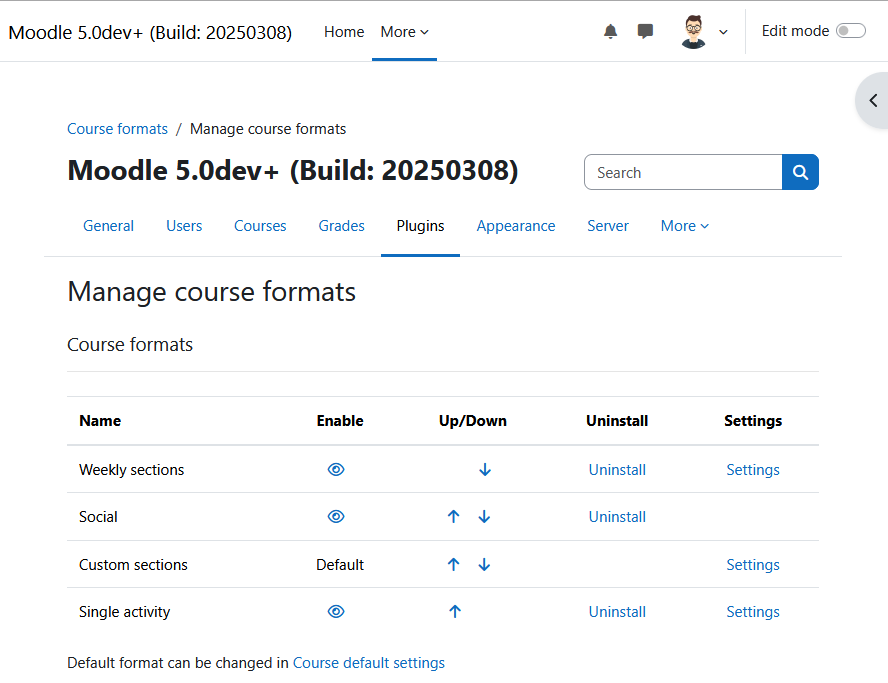Move Single activity up with arrow
The image size is (888, 683).
coord(455,612)
